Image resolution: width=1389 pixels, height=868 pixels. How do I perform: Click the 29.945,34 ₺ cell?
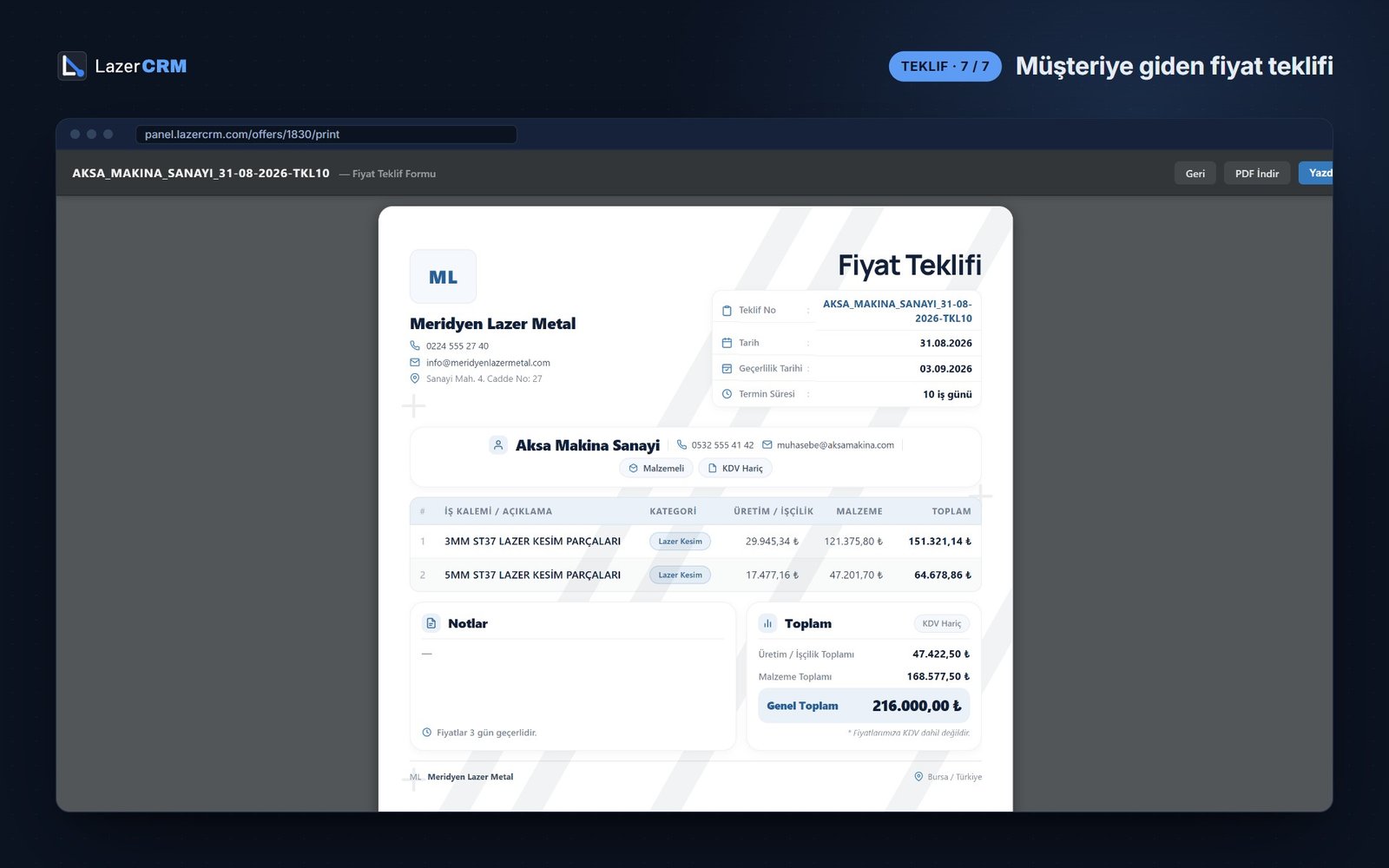[x=772, y=541]
